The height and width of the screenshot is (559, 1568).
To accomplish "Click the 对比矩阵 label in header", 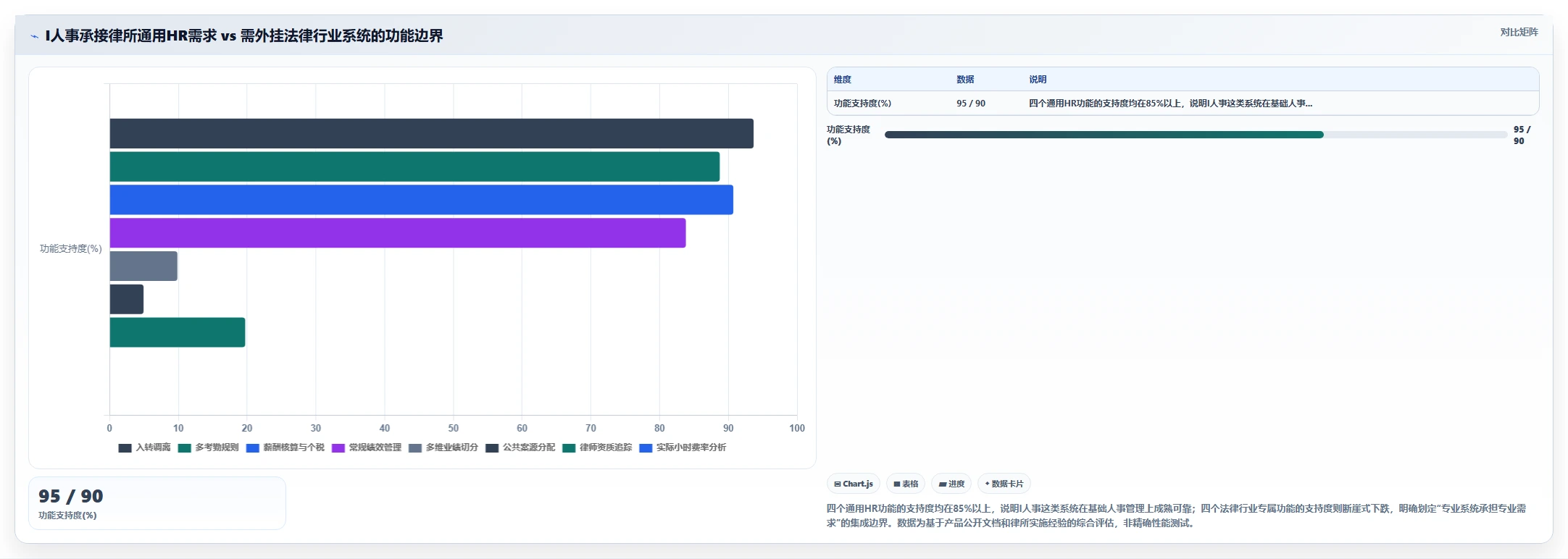I will click(1519, 32).
